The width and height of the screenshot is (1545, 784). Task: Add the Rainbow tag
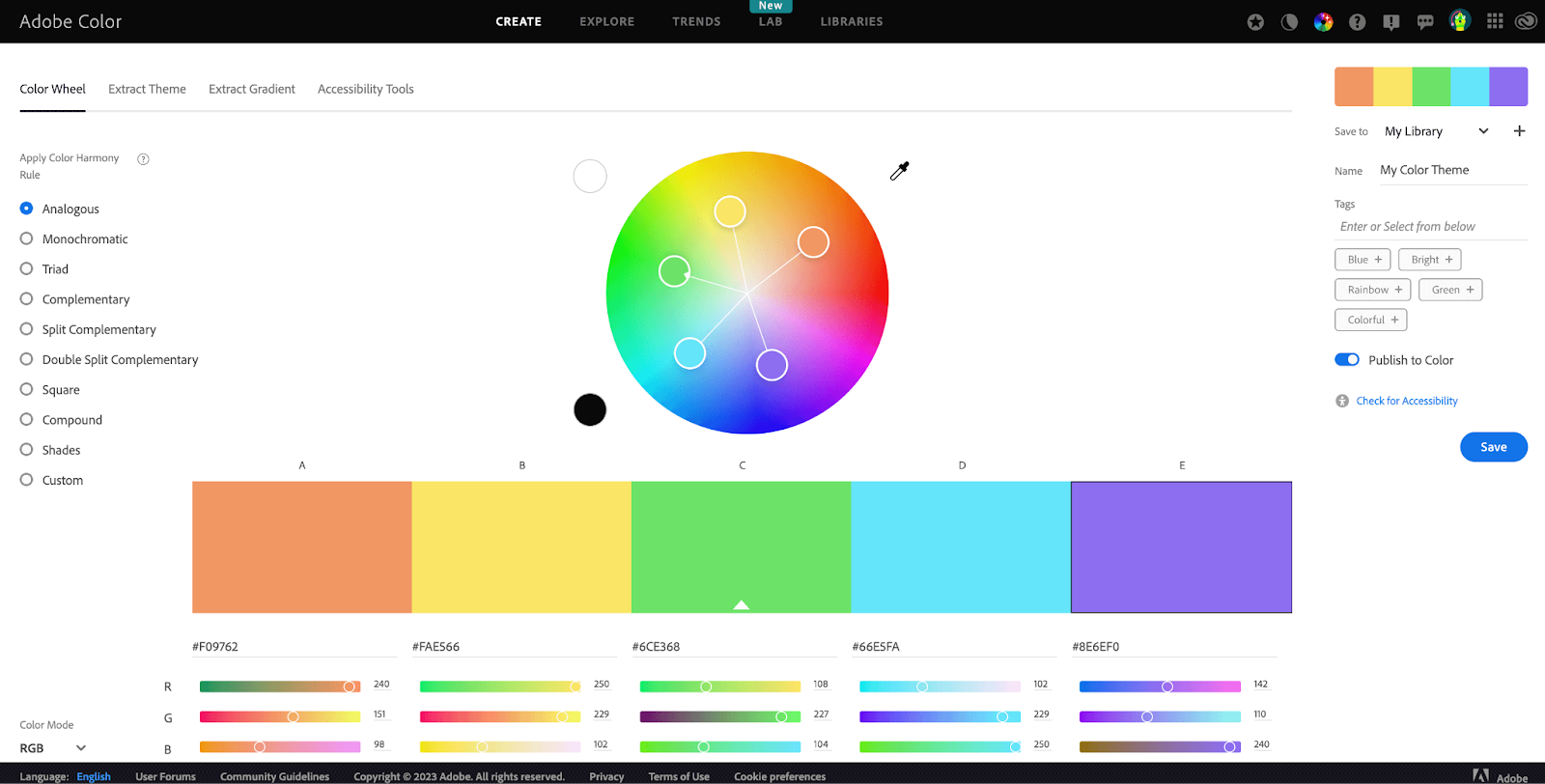pos(1373,290)
